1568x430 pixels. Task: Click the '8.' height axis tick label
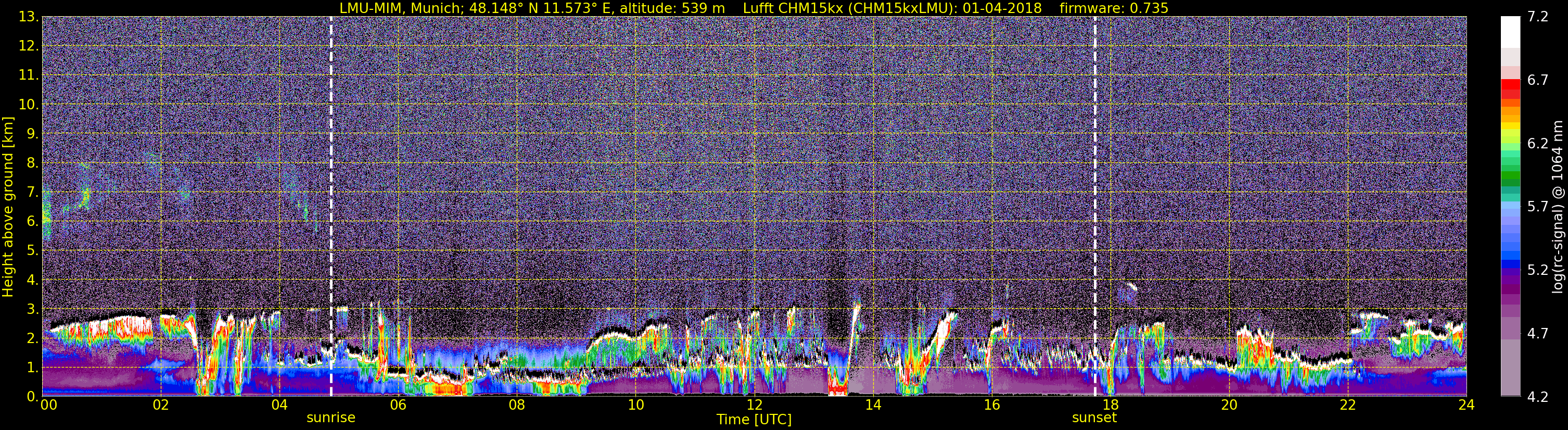click(32, 162)
